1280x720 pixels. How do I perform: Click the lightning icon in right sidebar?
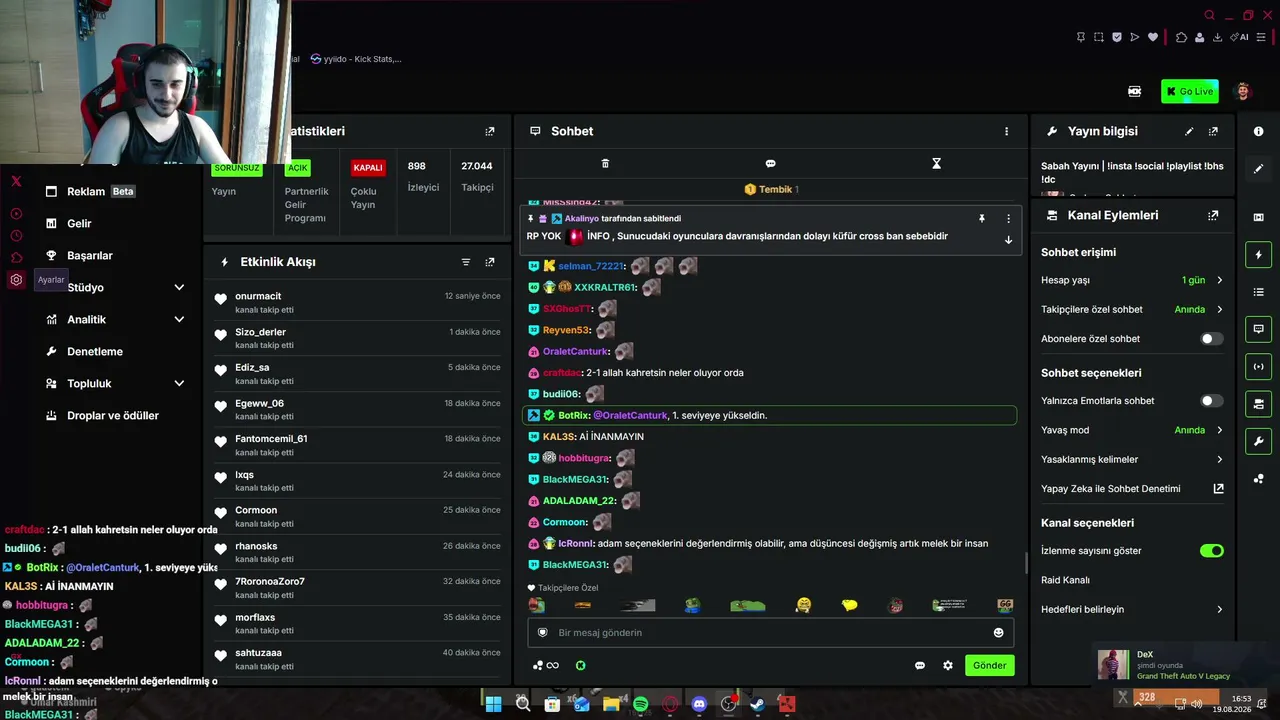pyautogui.click(x=1258, y=255)
